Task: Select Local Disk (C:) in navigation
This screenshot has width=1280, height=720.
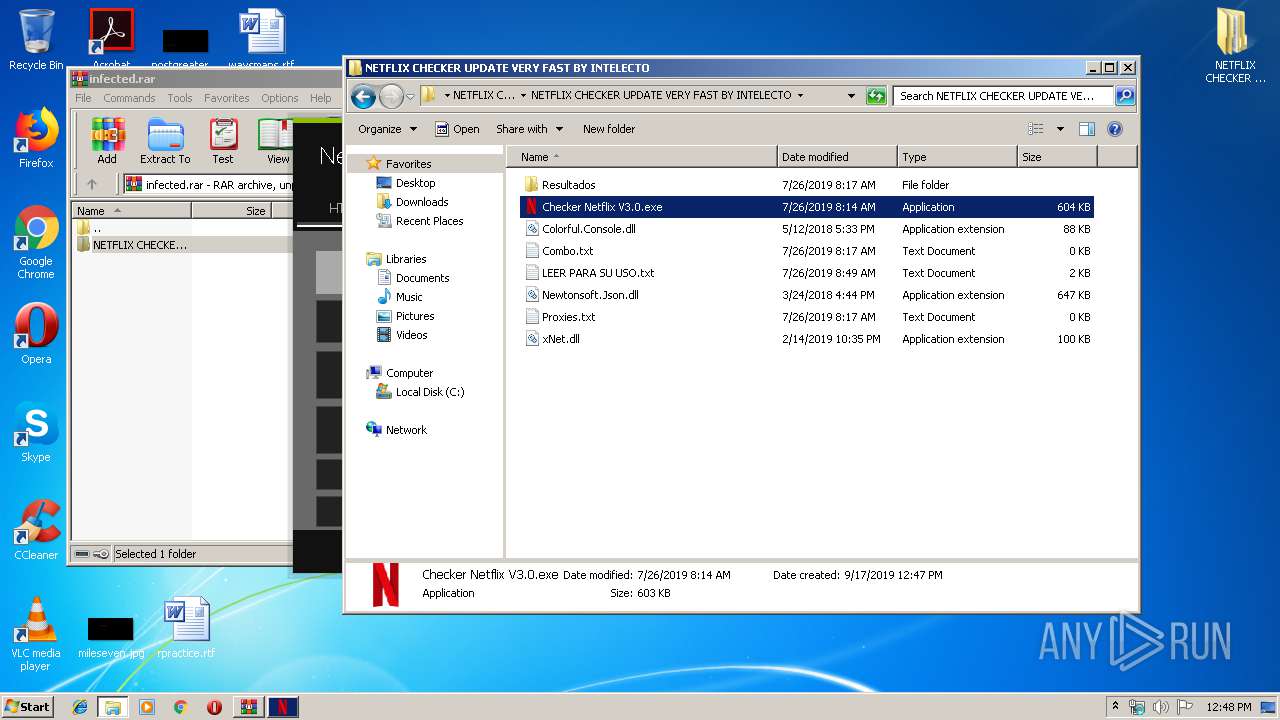Action: tap(429, 392)
